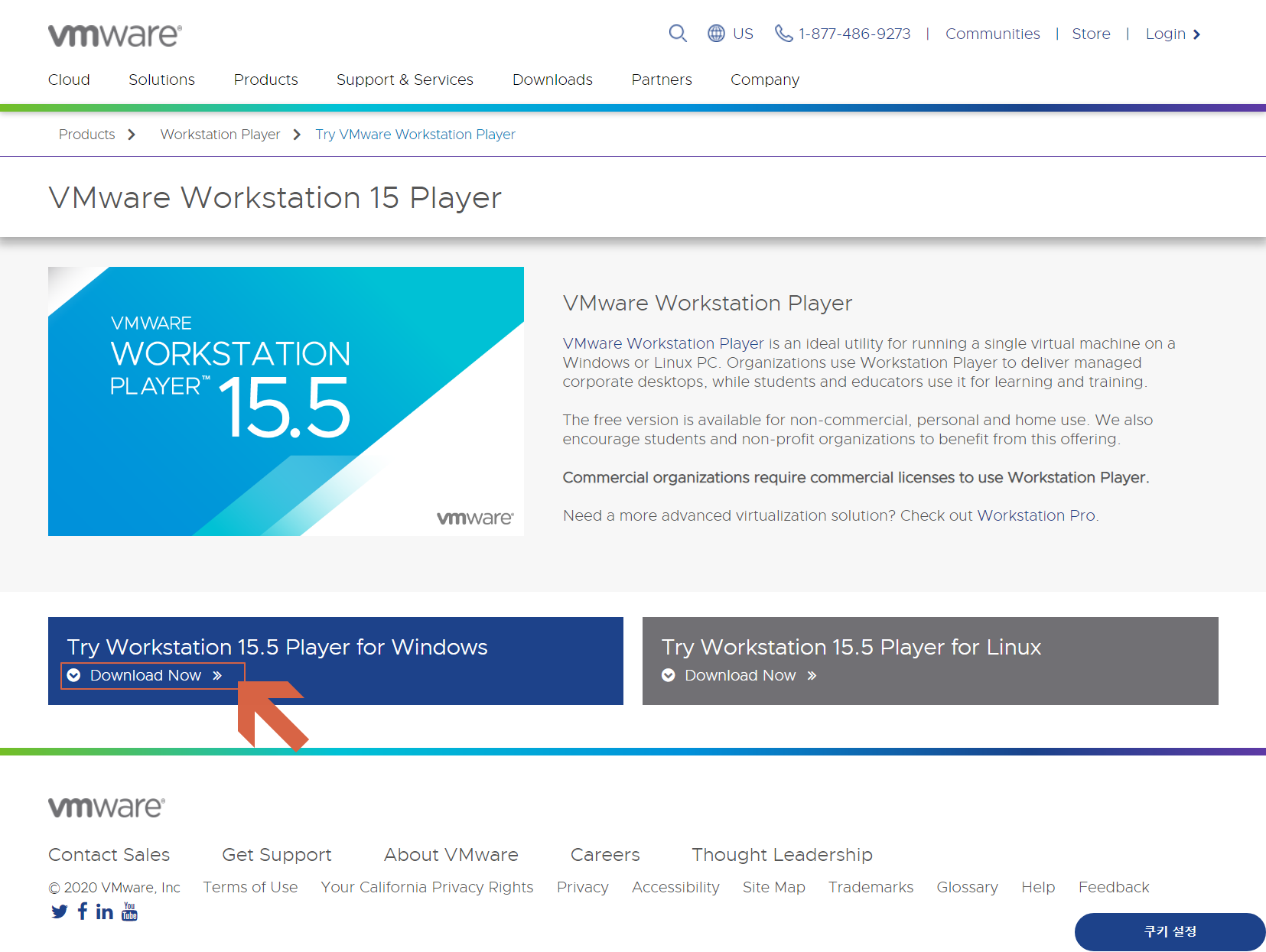
Task: Open Support & Services menu
Action: [x=405, y=80]
